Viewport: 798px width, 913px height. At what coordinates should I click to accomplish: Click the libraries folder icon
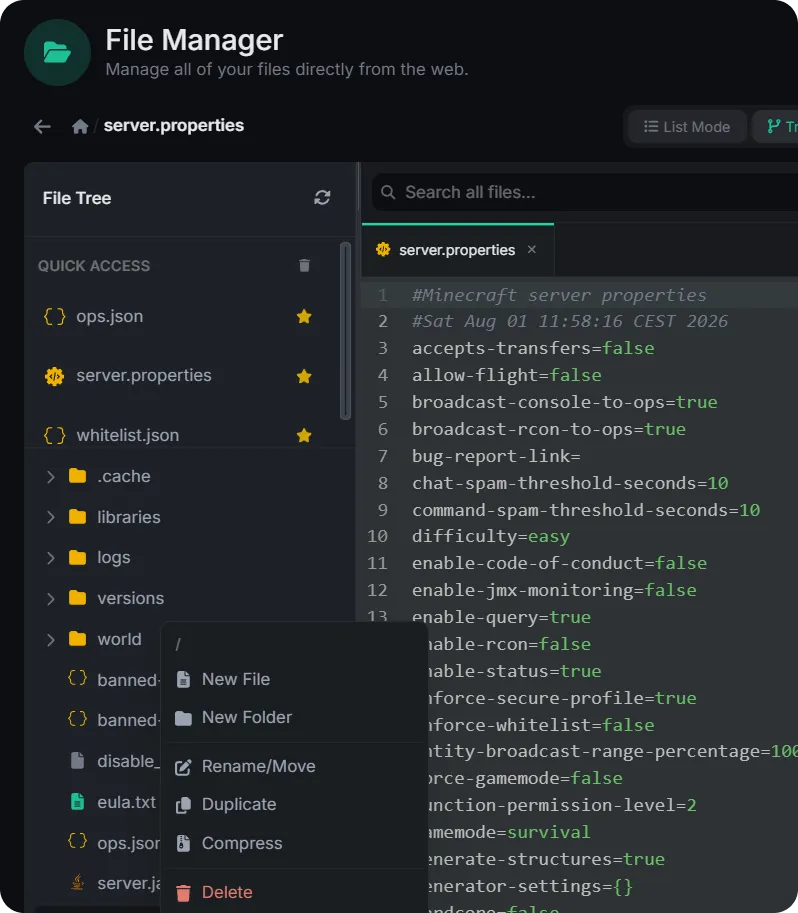click(77, 517)
